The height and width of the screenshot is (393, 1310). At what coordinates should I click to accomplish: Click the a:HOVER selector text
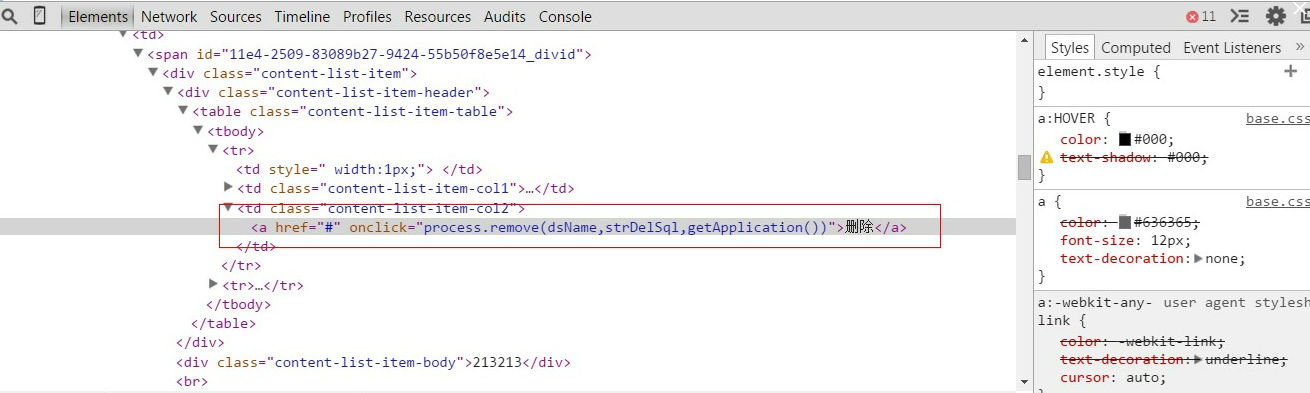point(1066,119)
